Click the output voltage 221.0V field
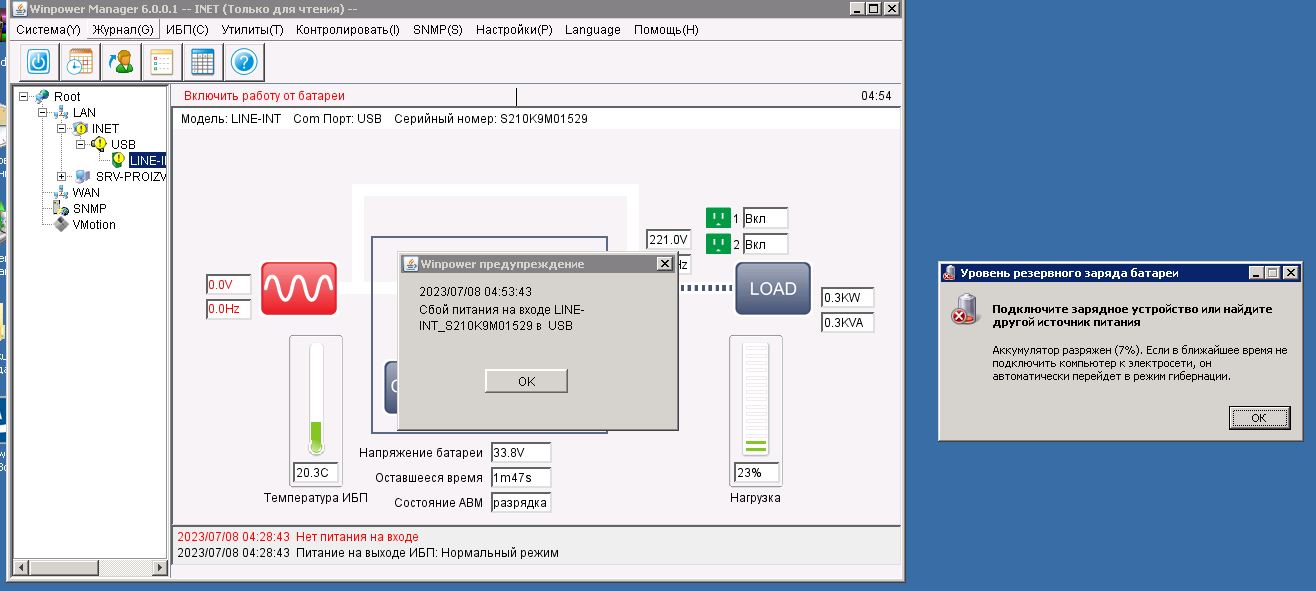1316x591 pixels. pyautogui.click(x=668, y=239)
